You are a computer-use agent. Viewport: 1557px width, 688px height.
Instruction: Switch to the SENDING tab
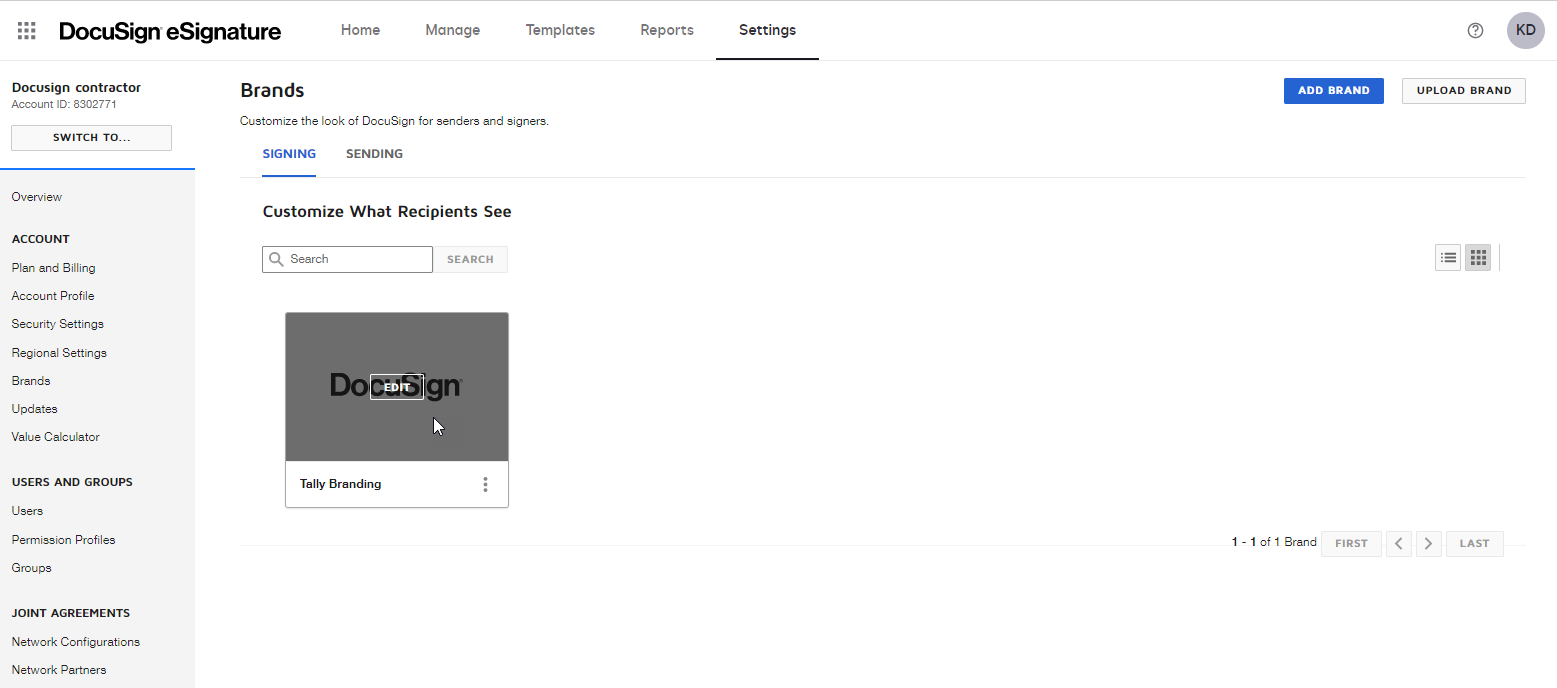(374, 153)
